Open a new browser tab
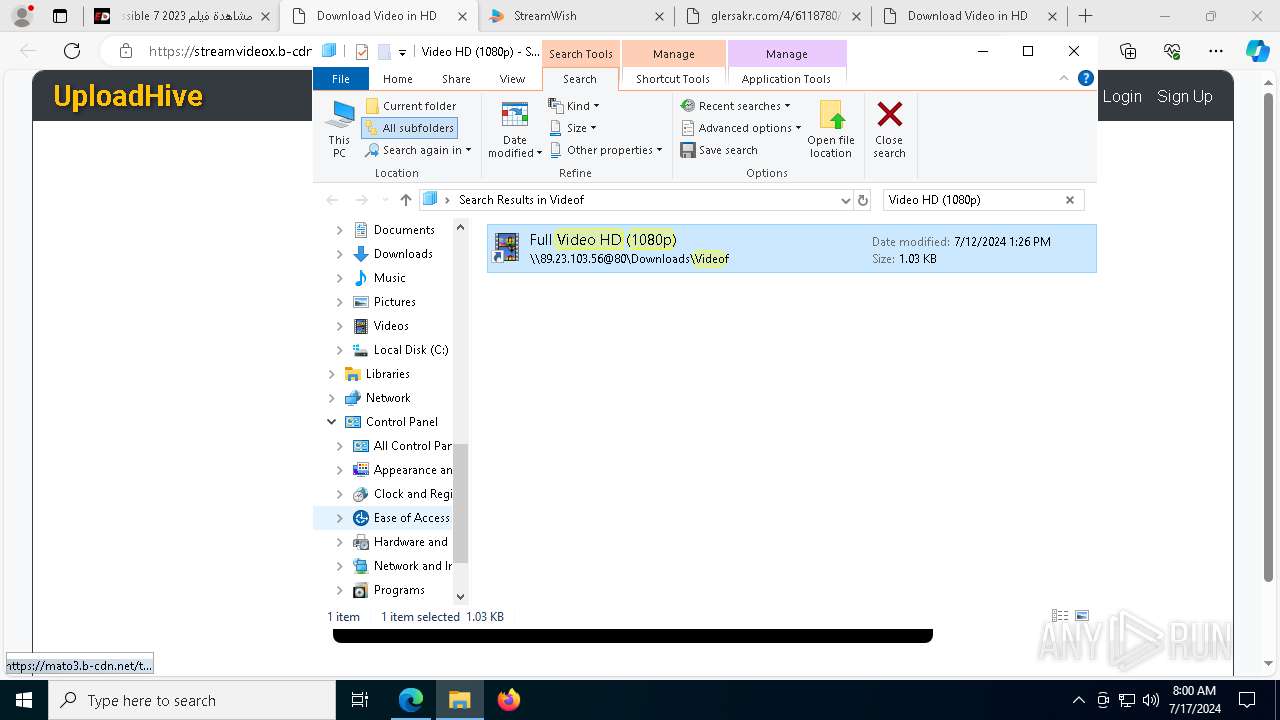The height and width of the screenshot is (720, 1280). [x=1085, y=16]
